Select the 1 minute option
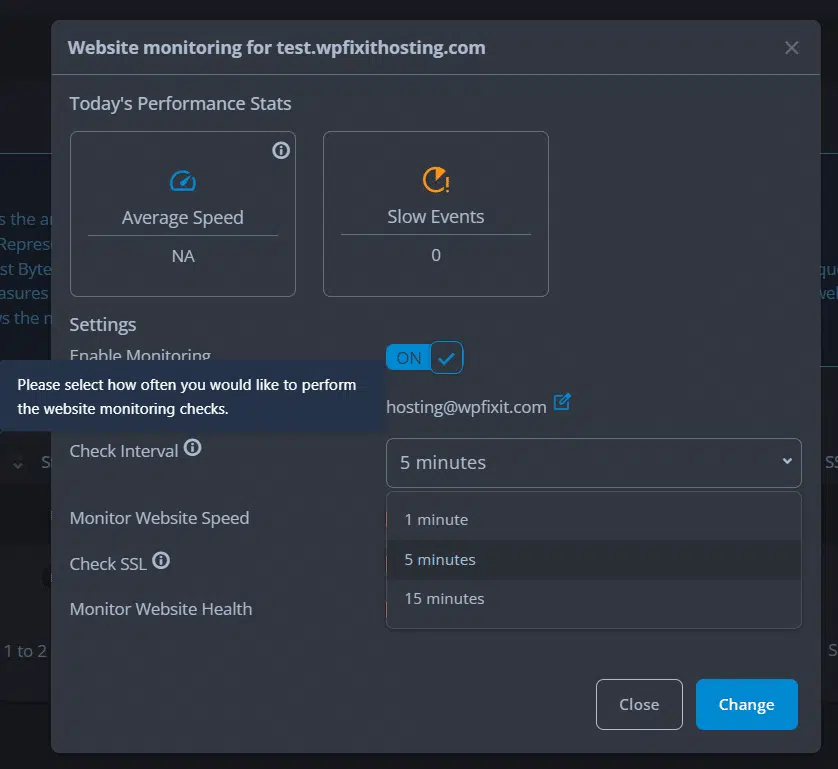 pyautogui.click(x=593, y=519)
